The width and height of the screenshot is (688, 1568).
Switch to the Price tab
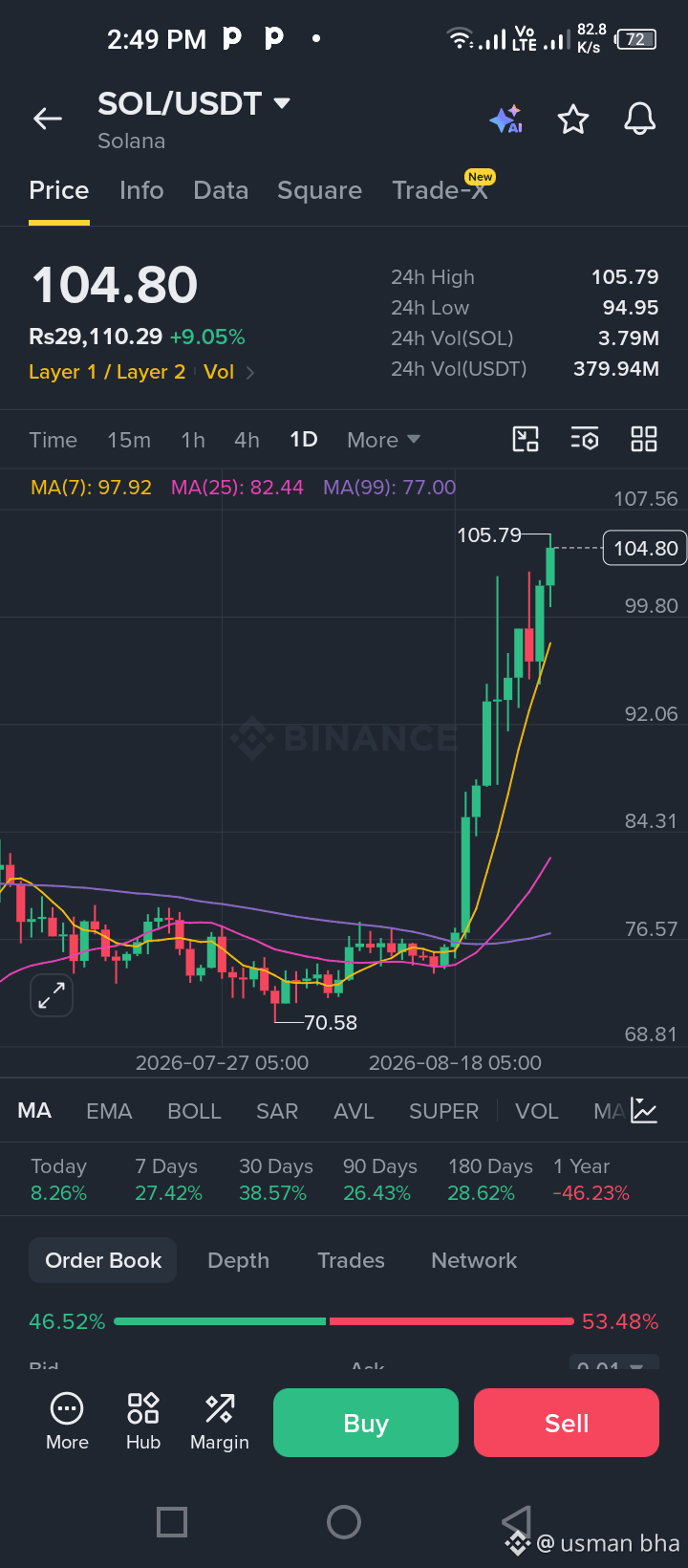59,190
